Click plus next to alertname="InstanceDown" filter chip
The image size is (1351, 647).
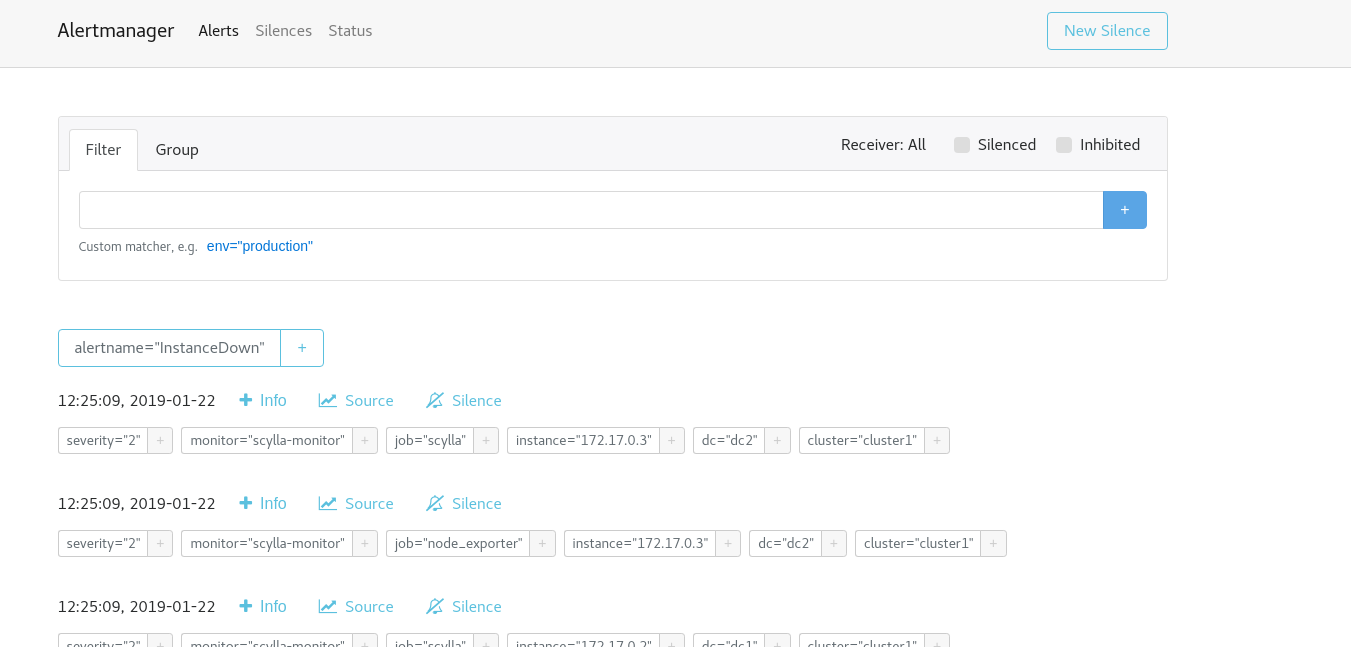[x=301, y=347]
